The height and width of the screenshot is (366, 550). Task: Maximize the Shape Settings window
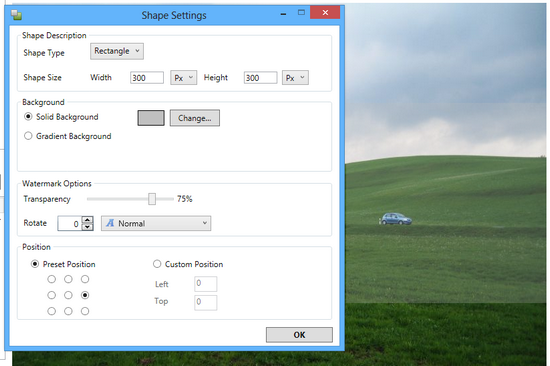point(301,13)
